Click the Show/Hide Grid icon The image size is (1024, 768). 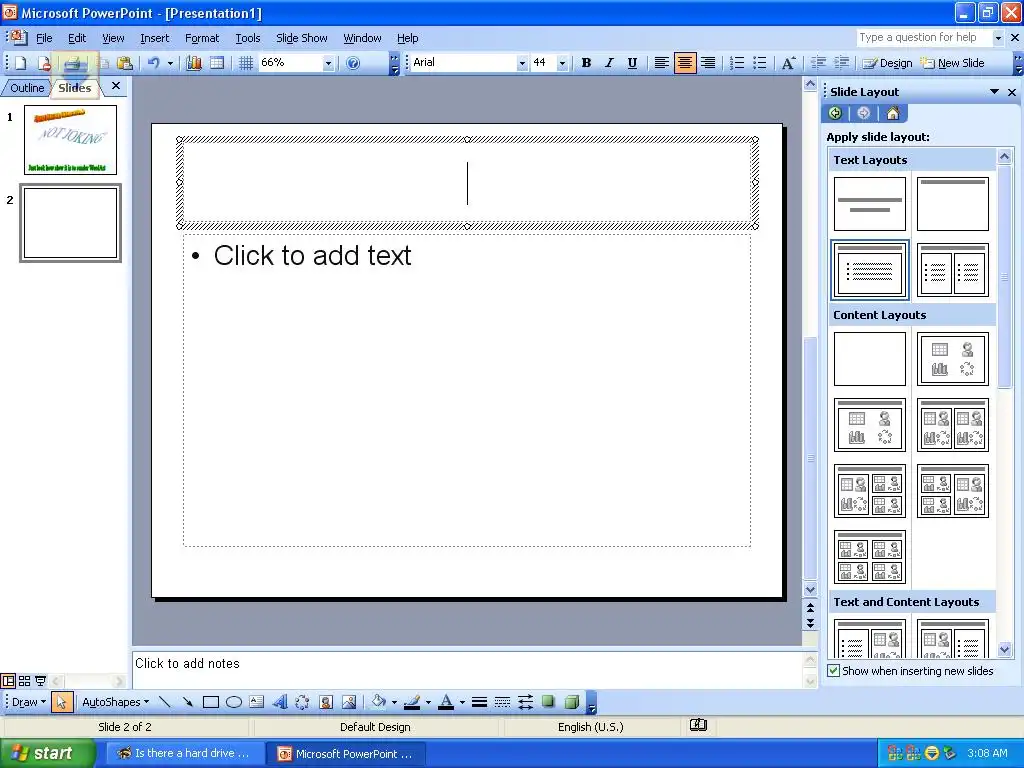[246, 63]
